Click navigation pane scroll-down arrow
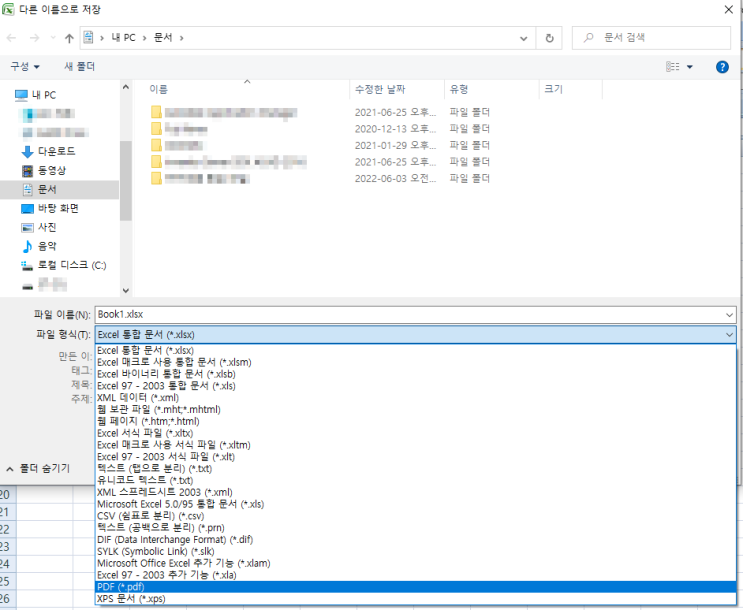The height and width of the screenshot is (610, 743). (126, 290)
